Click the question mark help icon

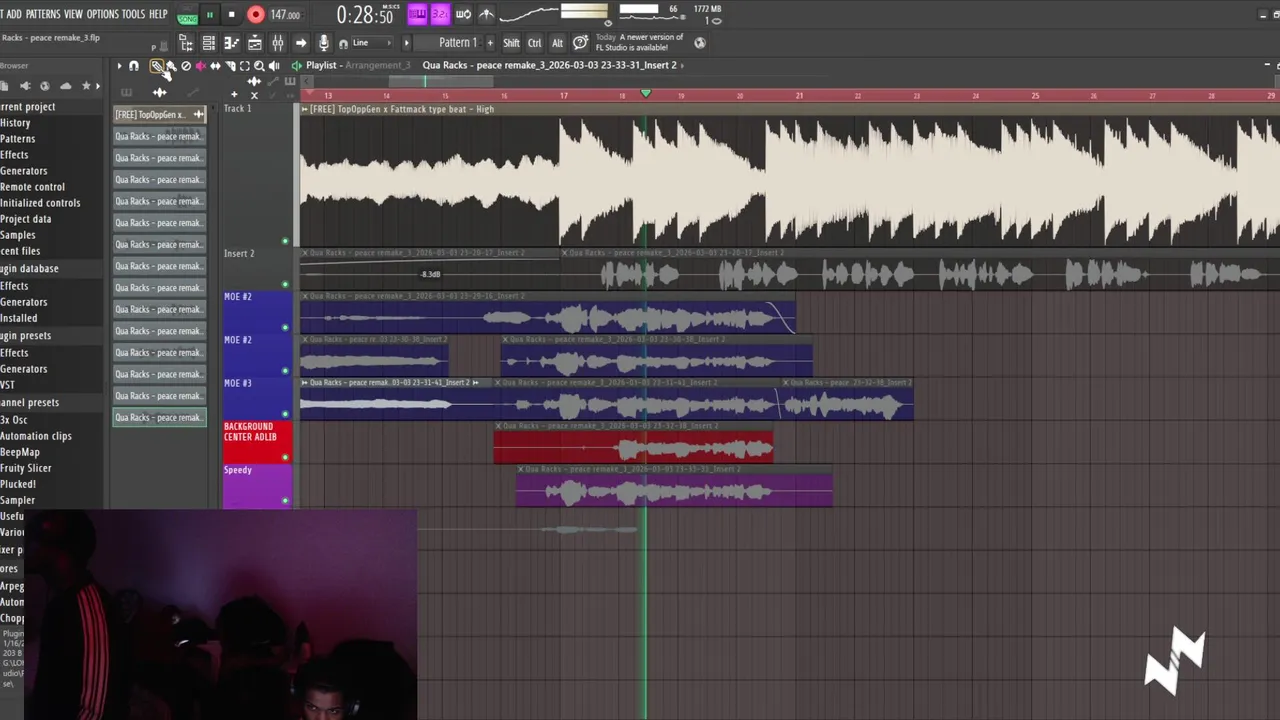pos(580,43)
